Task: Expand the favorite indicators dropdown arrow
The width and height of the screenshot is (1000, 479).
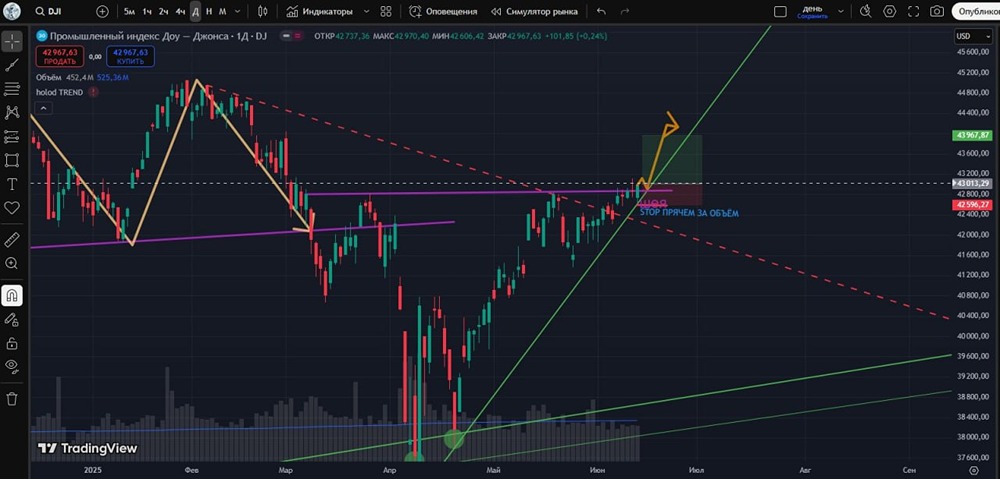Action: (366, 11)
